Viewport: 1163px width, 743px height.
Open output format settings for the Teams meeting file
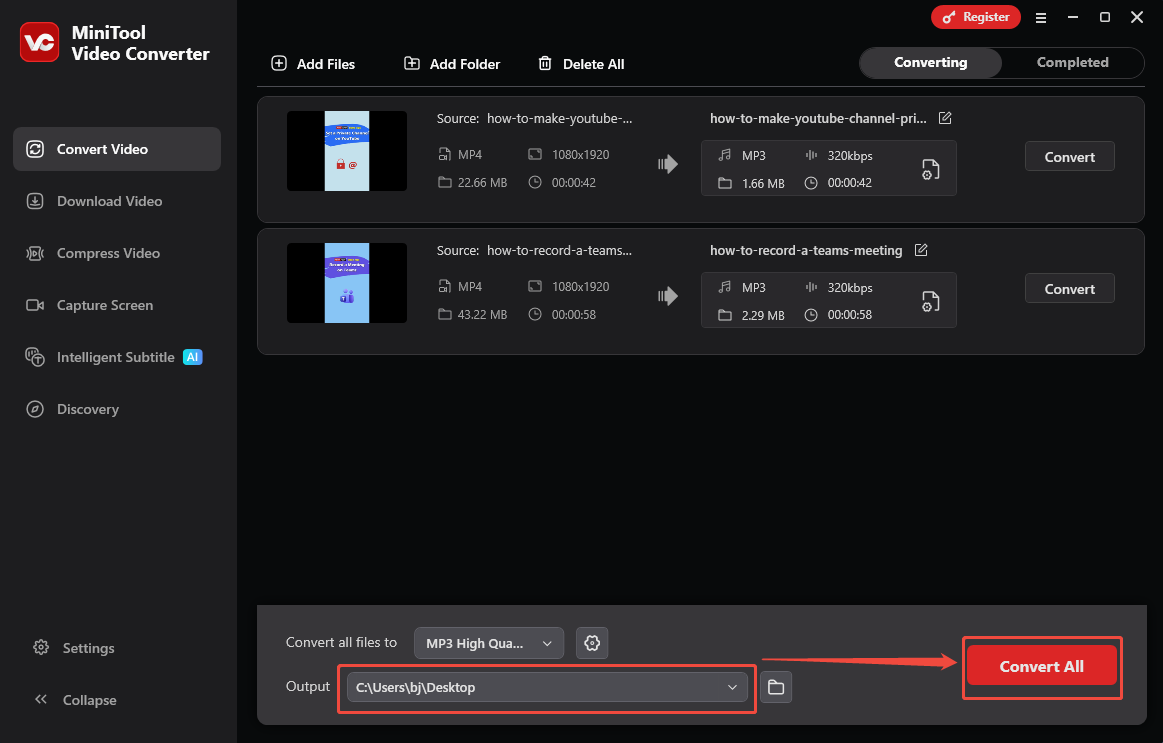coord(930,300)
